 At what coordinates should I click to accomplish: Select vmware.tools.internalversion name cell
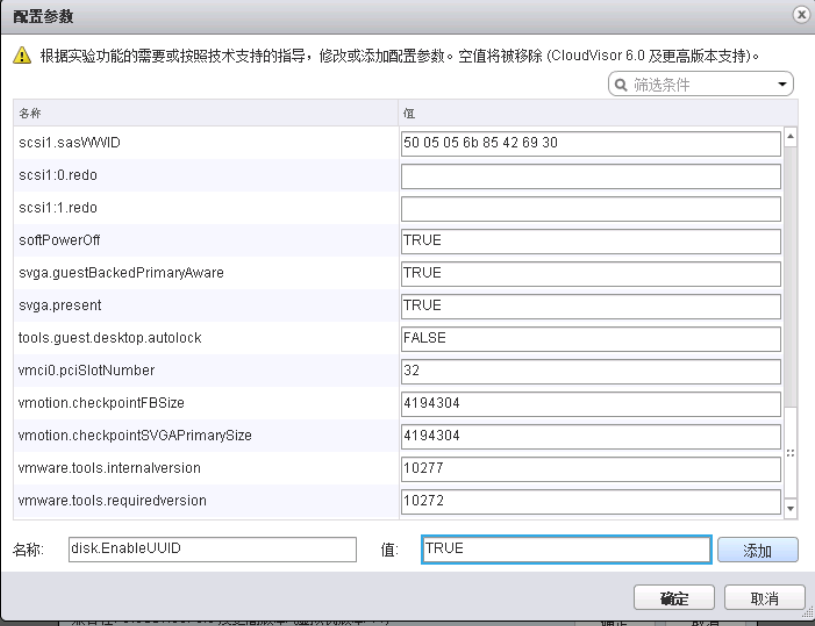206,468
